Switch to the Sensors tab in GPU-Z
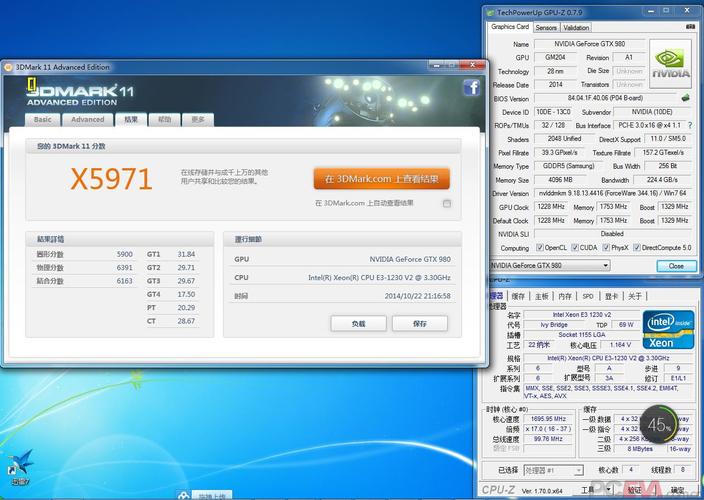The height and width of the screenshot is (500, 704). coord(546,28)
